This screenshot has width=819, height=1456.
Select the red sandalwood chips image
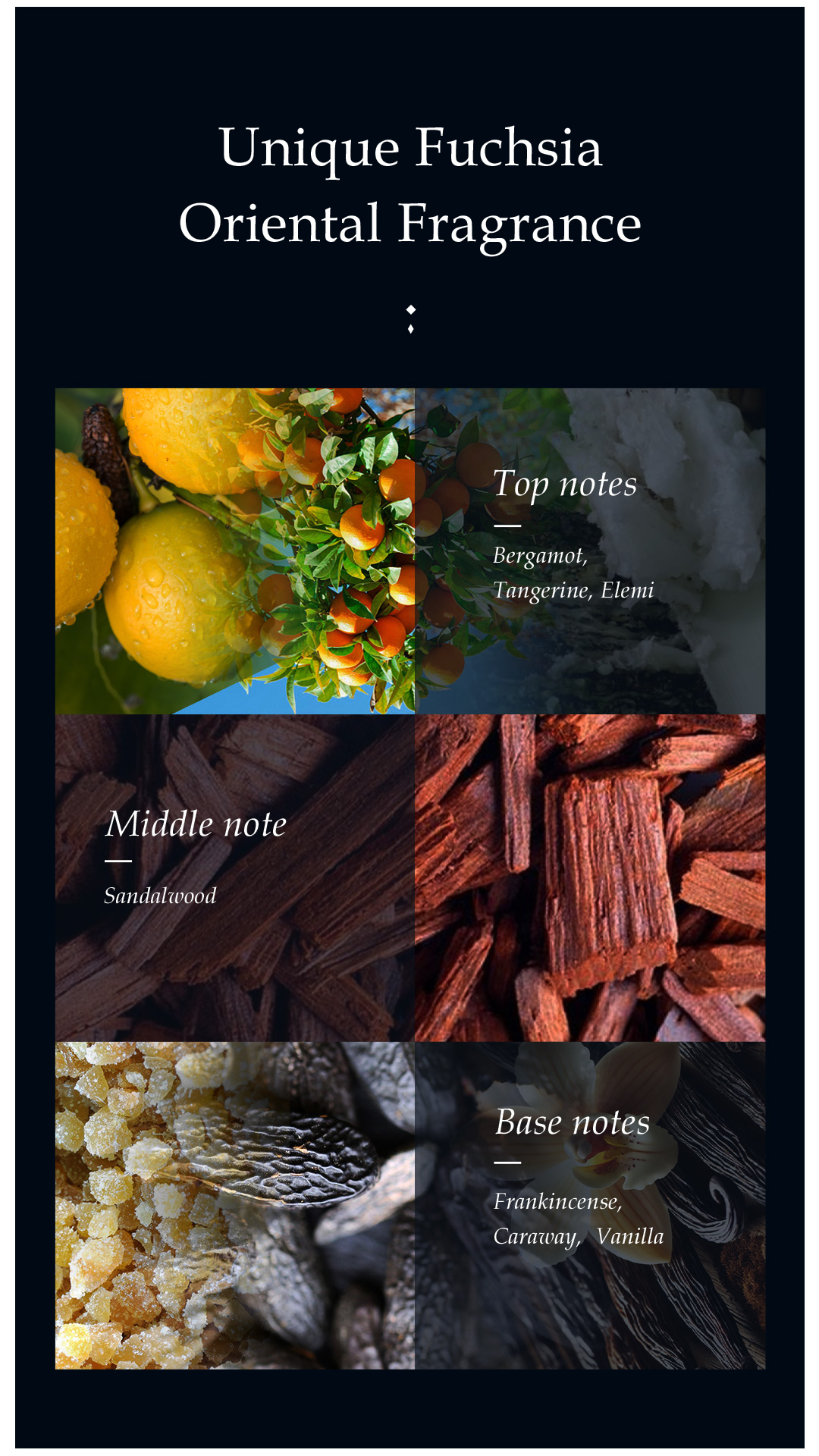[590, 877]
